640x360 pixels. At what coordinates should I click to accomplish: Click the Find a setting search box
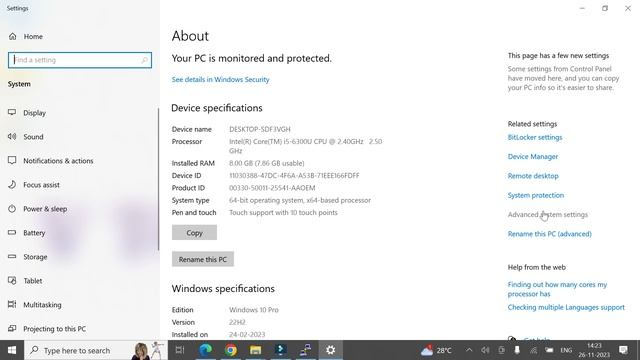tap(80, 60)
